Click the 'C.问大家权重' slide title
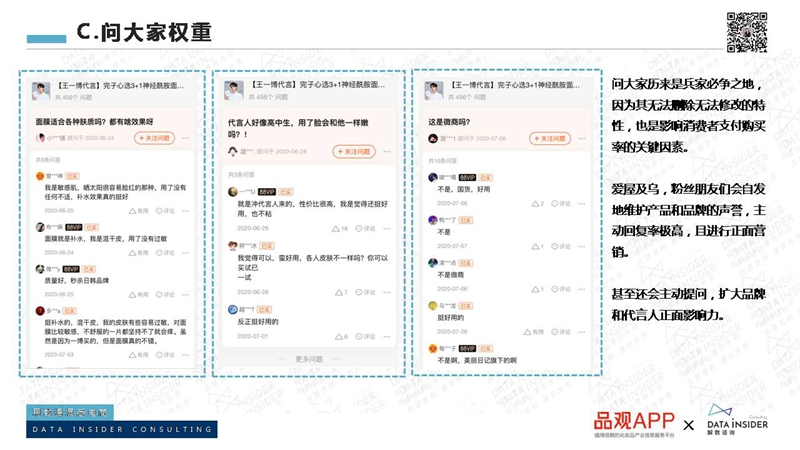This screenshot has height=450, width=800. coord(144,32)
